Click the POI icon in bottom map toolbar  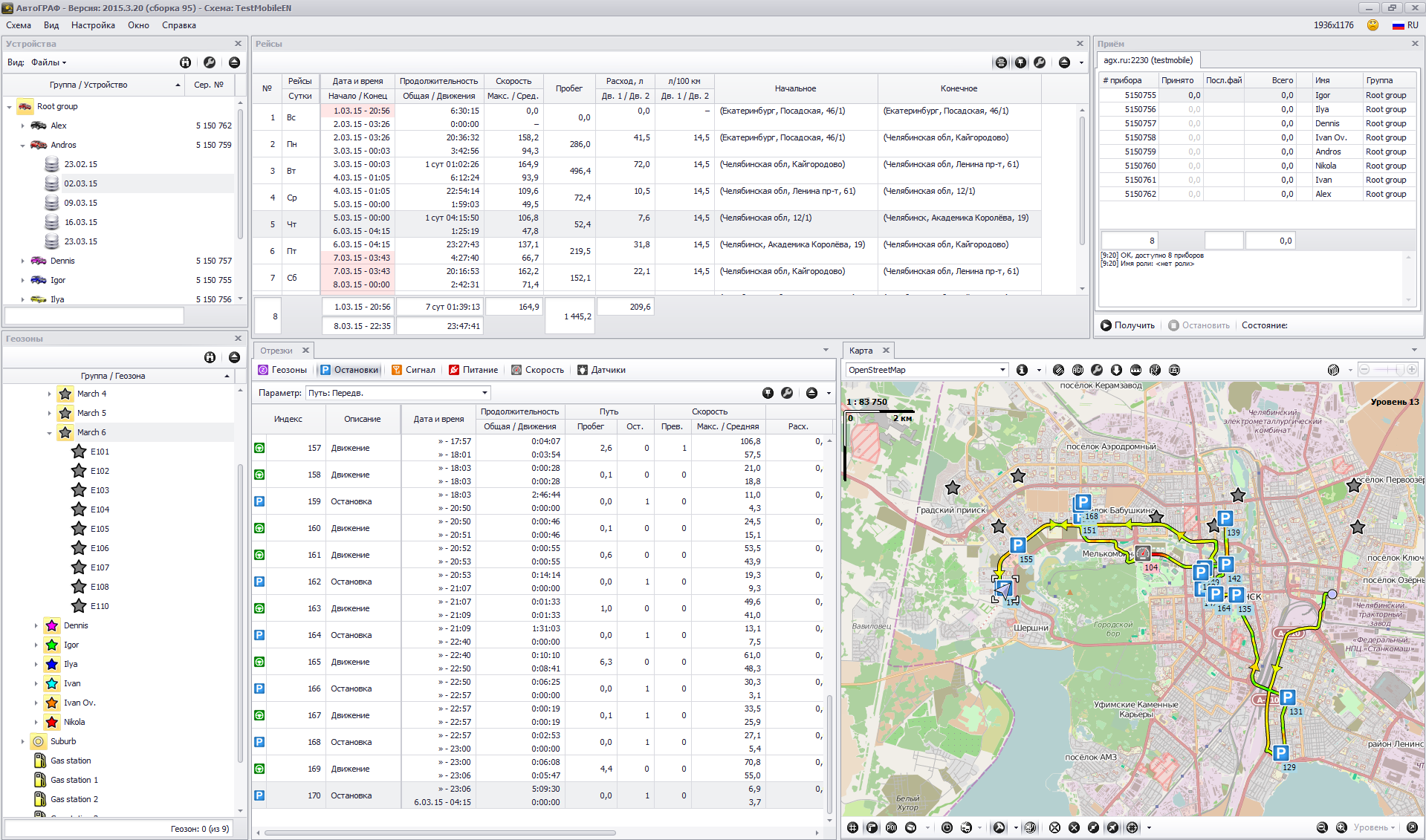[891, 827]
